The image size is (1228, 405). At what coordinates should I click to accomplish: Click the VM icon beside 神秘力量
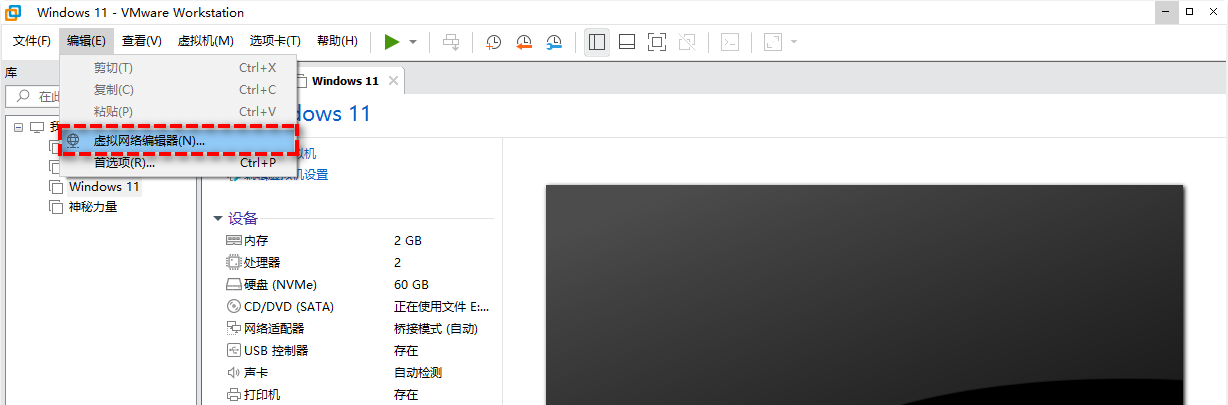click(56, 207)
